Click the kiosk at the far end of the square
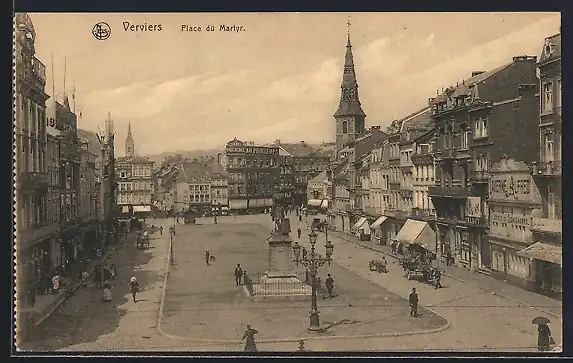Screen dimensions: 573x363 pyautogui.click(x=190, y=216)
